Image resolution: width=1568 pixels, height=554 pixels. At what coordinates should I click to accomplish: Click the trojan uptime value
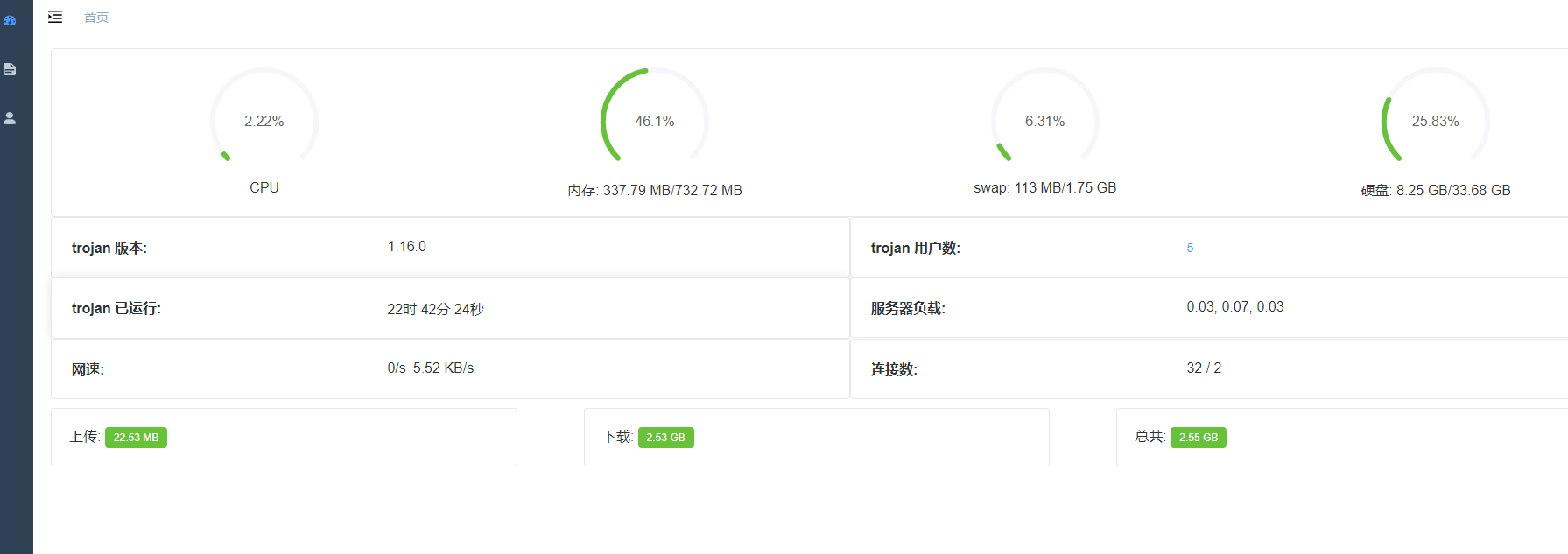[x=435, y=309]
